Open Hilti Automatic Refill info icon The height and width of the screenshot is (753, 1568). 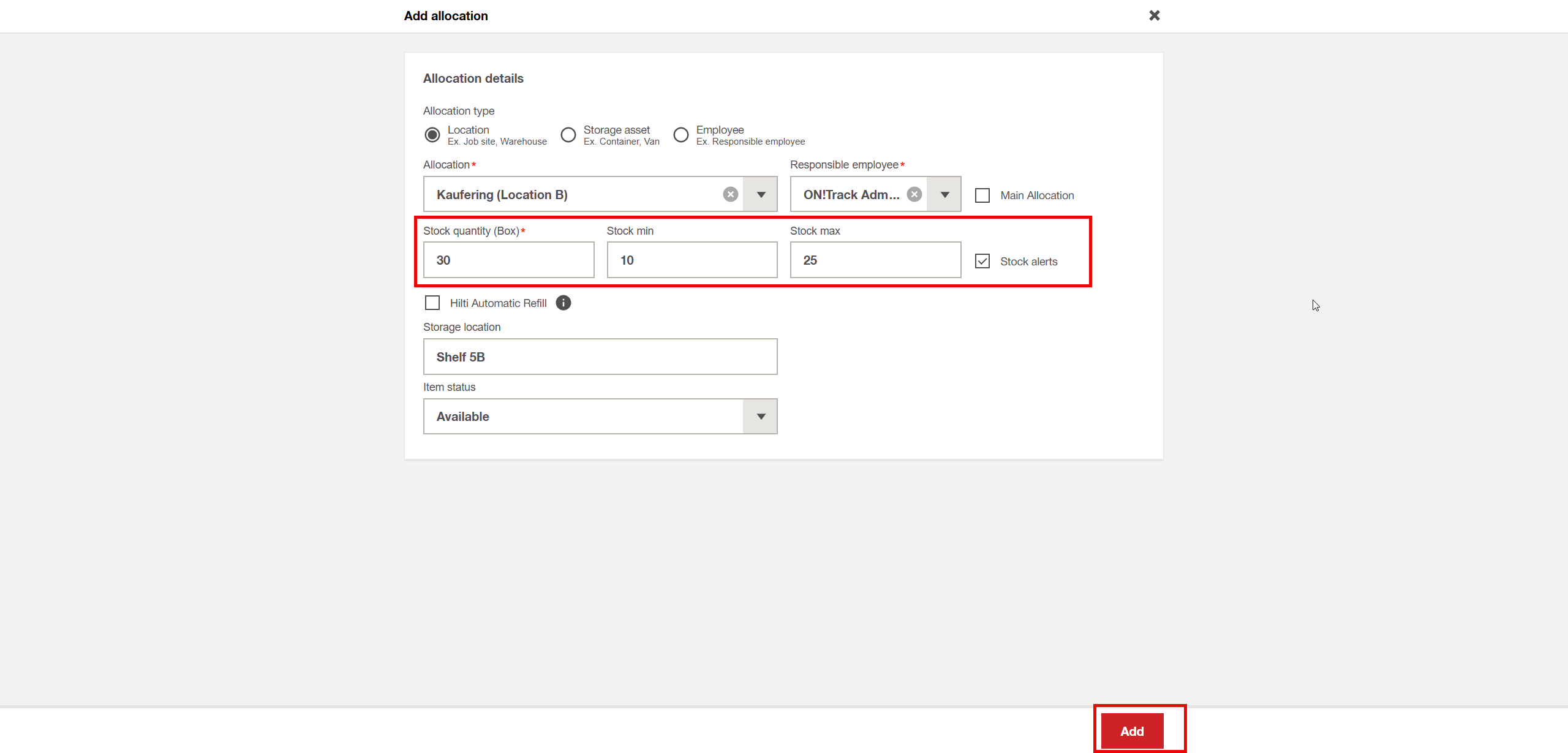pyautogui.click(x=563, y=303)
